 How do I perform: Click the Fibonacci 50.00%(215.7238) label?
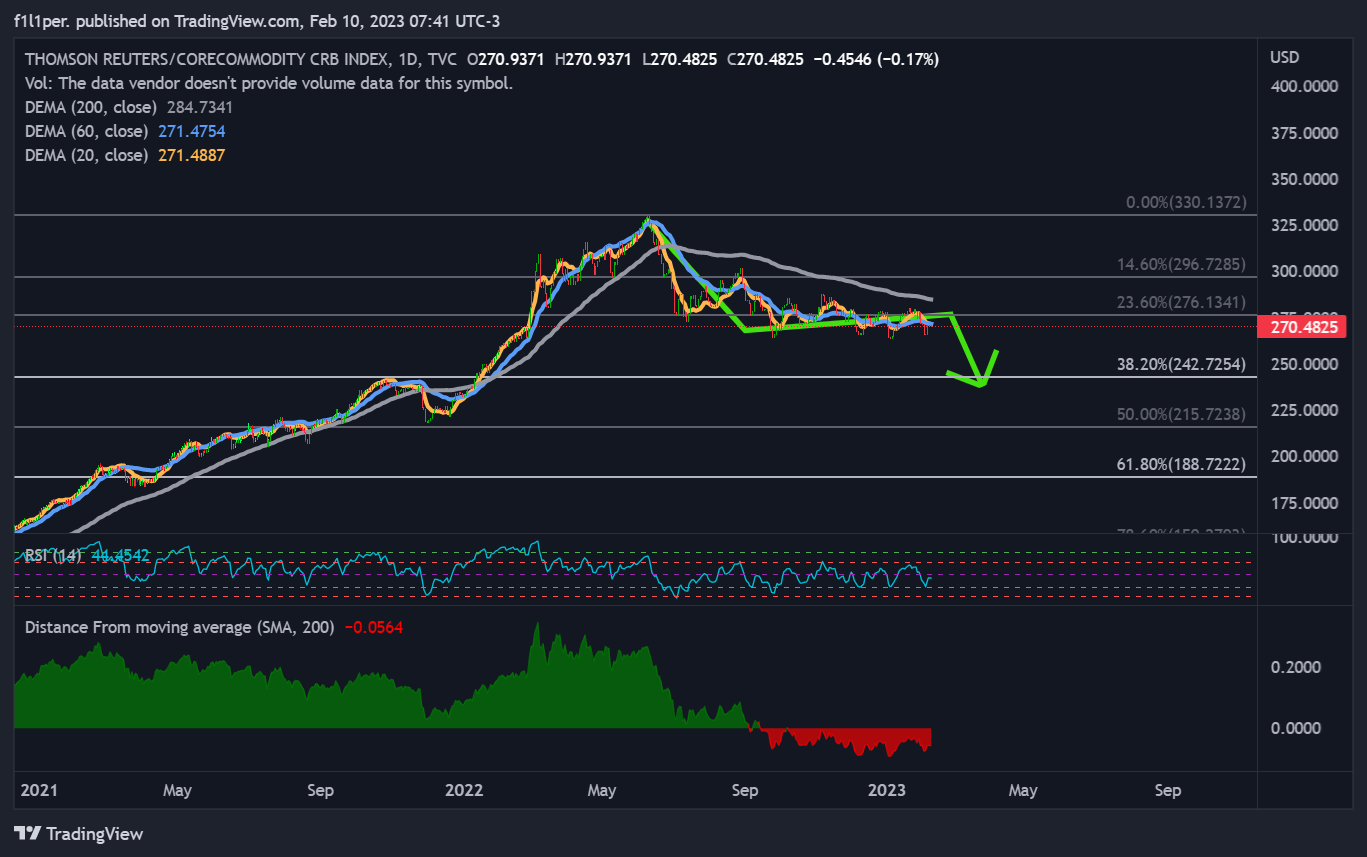click(x=1182, y=414)
